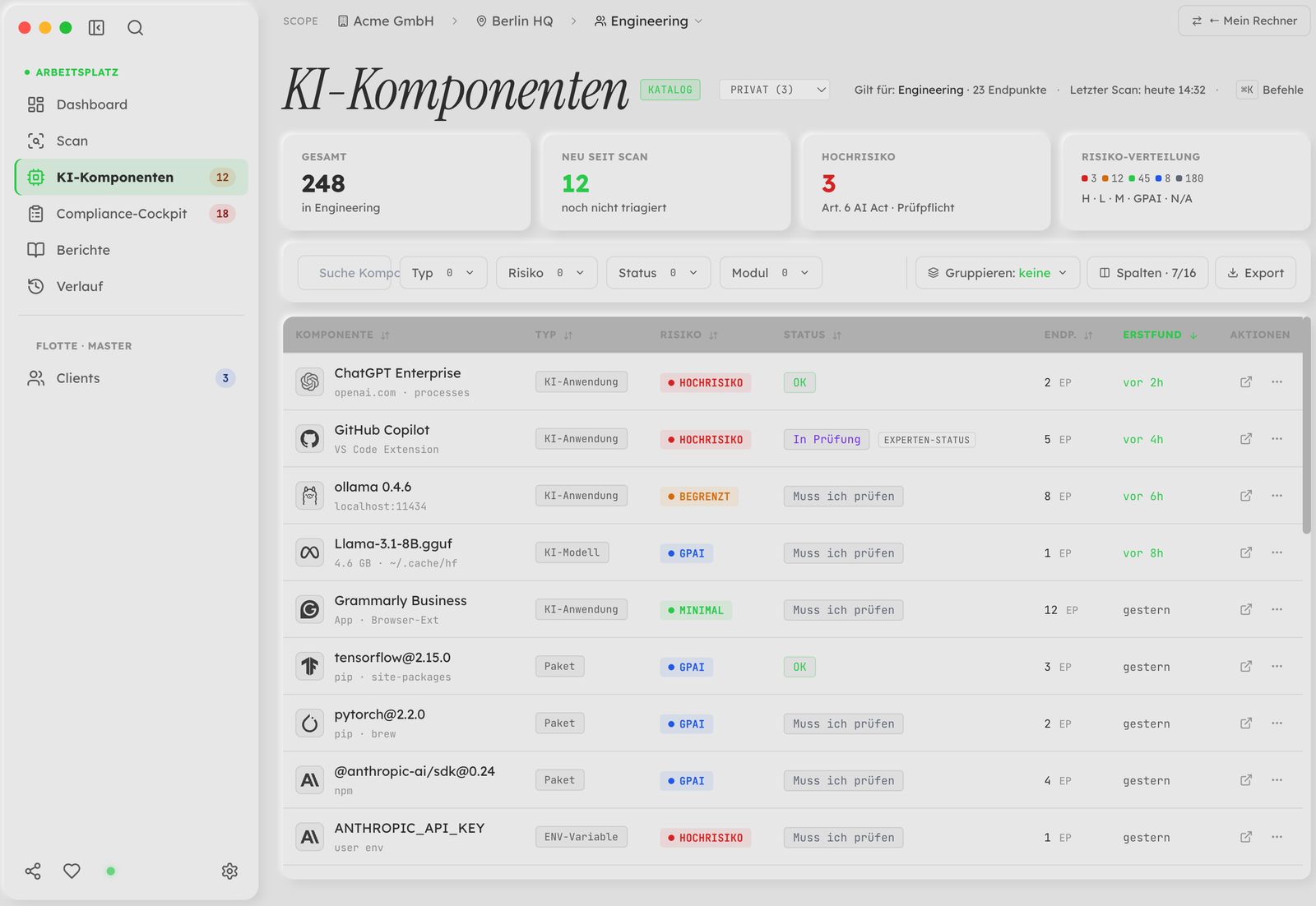Select KI-Komponenten in sidebar

(132, 177)
